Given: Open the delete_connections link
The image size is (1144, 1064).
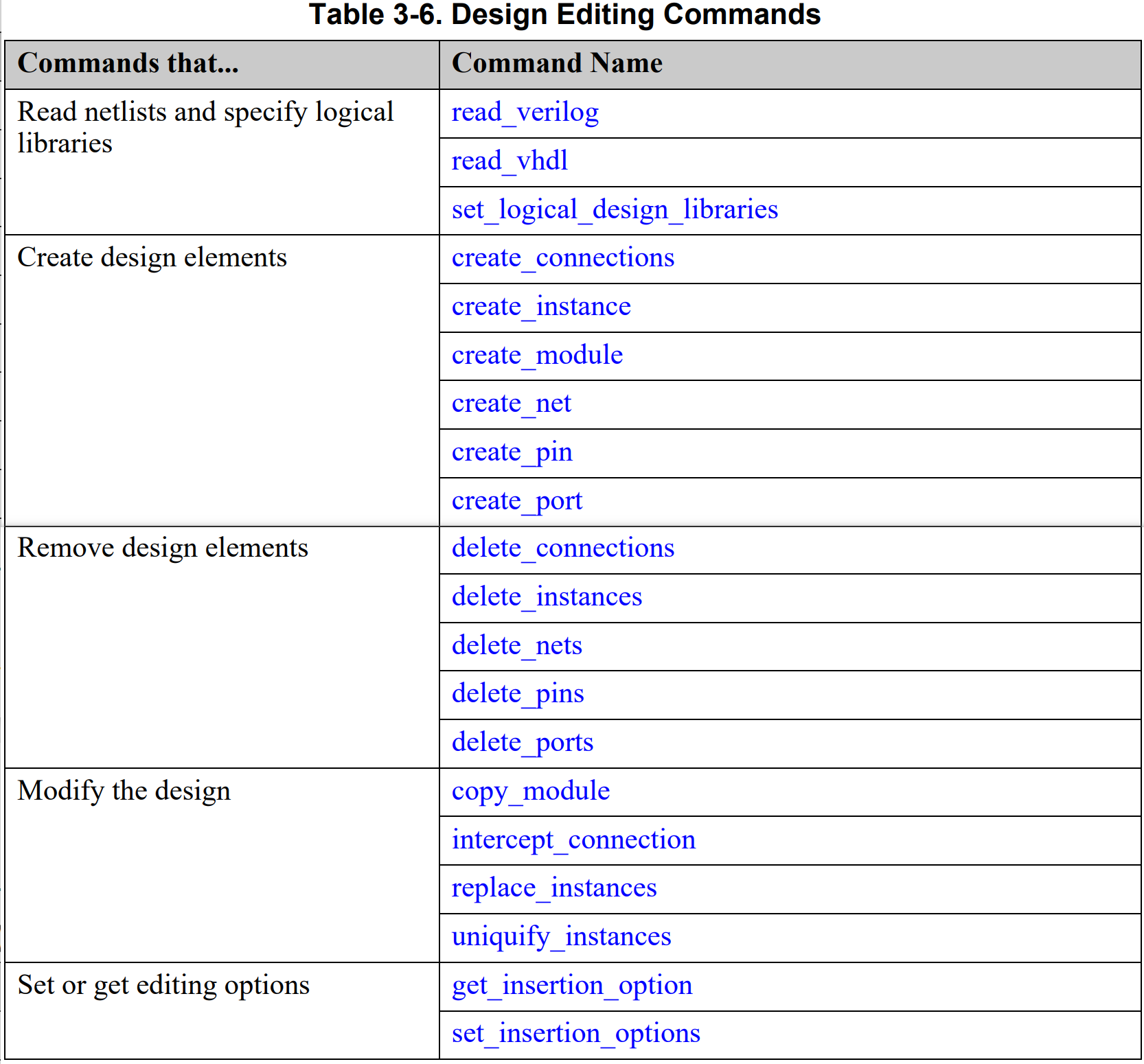Looking at the screenshot, I should coord(563,548).
